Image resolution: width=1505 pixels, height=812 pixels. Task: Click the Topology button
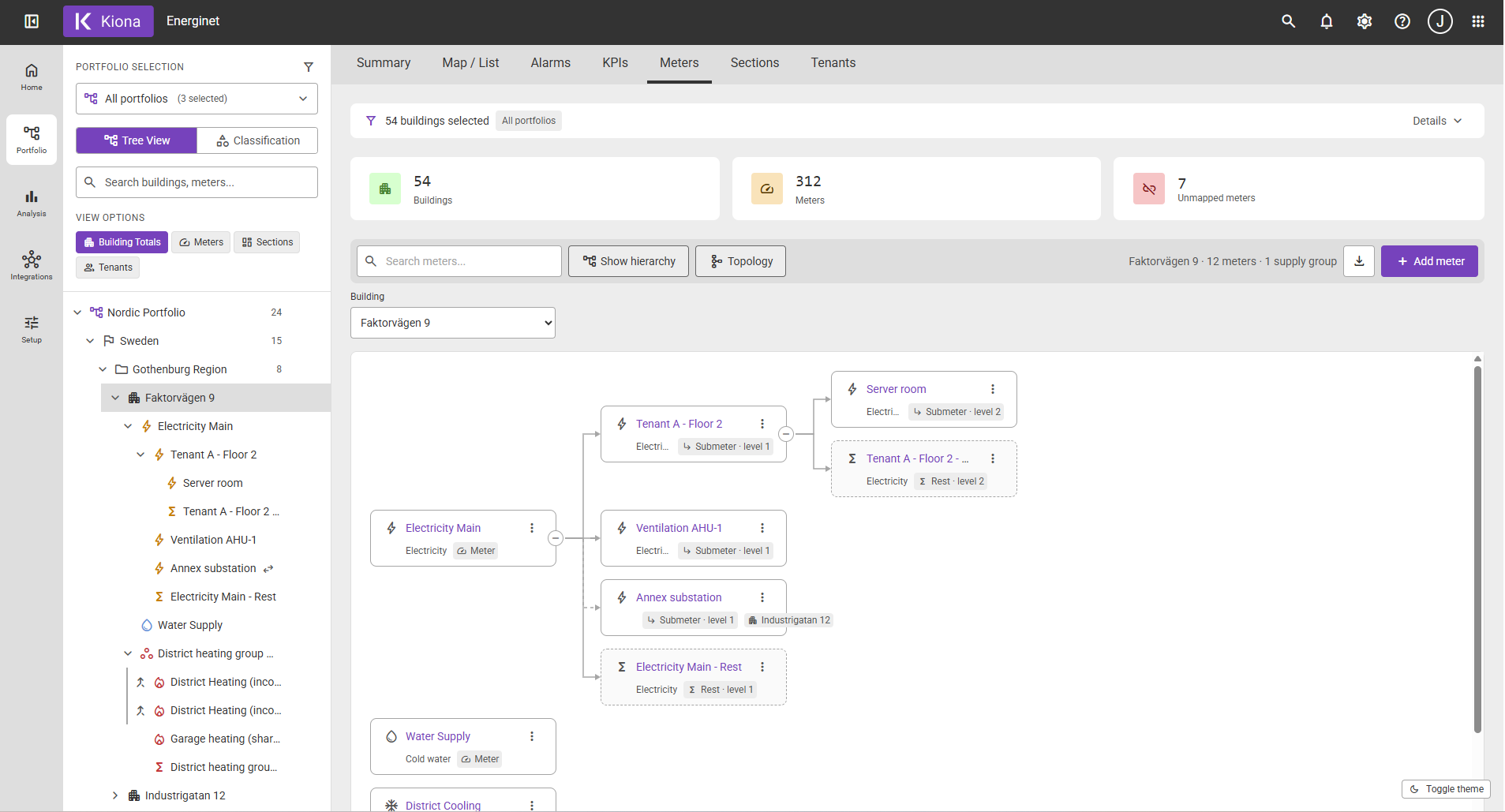[x=740, y=261]
